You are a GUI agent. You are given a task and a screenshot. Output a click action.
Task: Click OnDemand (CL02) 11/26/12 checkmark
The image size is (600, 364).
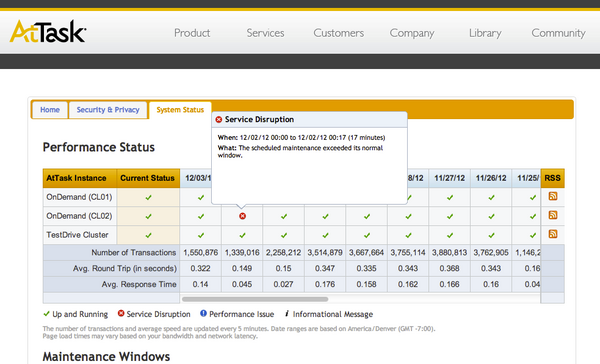(491, 216)
